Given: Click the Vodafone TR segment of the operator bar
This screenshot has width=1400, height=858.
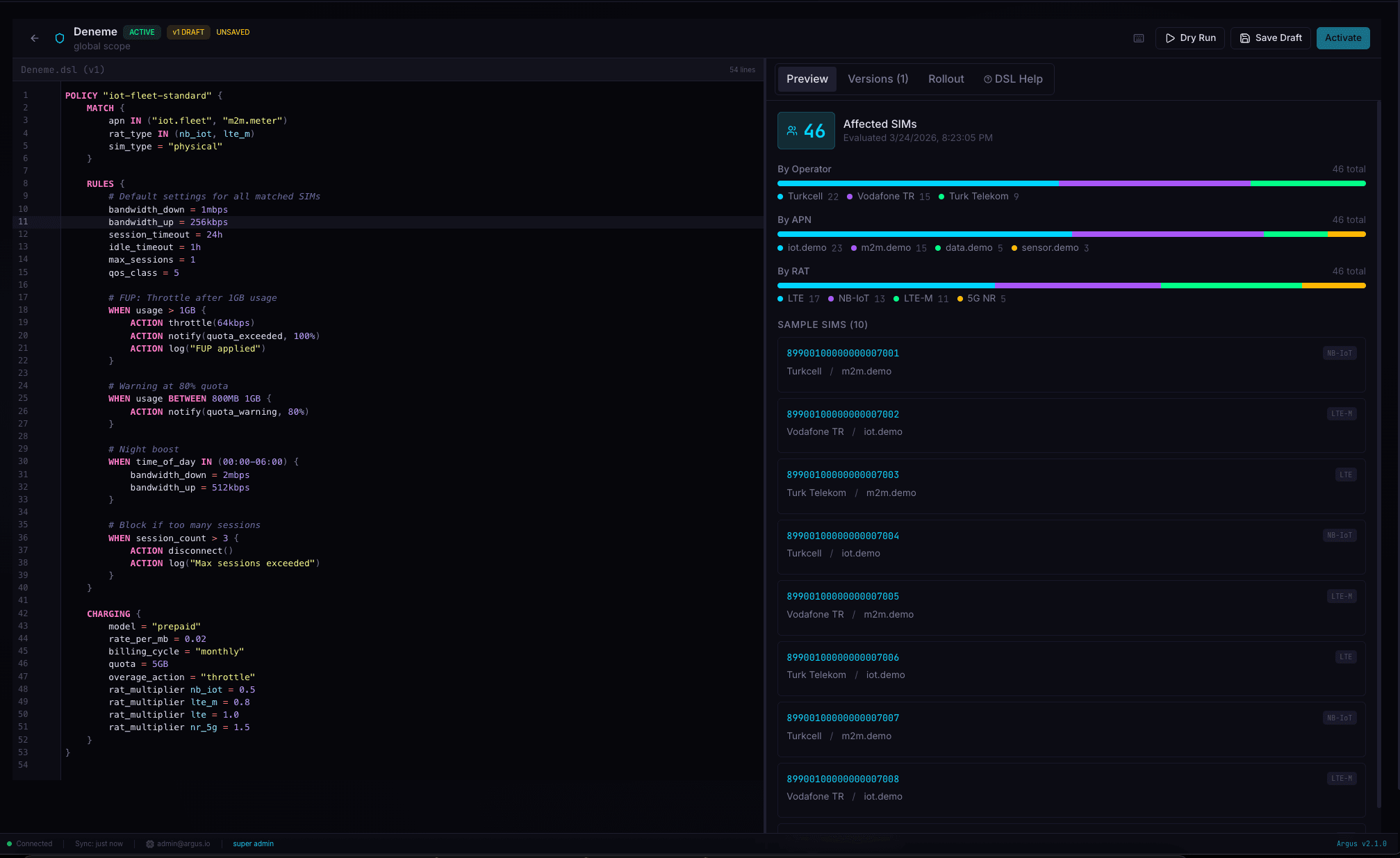Looking at the screenshot, I should [1153, 183].
